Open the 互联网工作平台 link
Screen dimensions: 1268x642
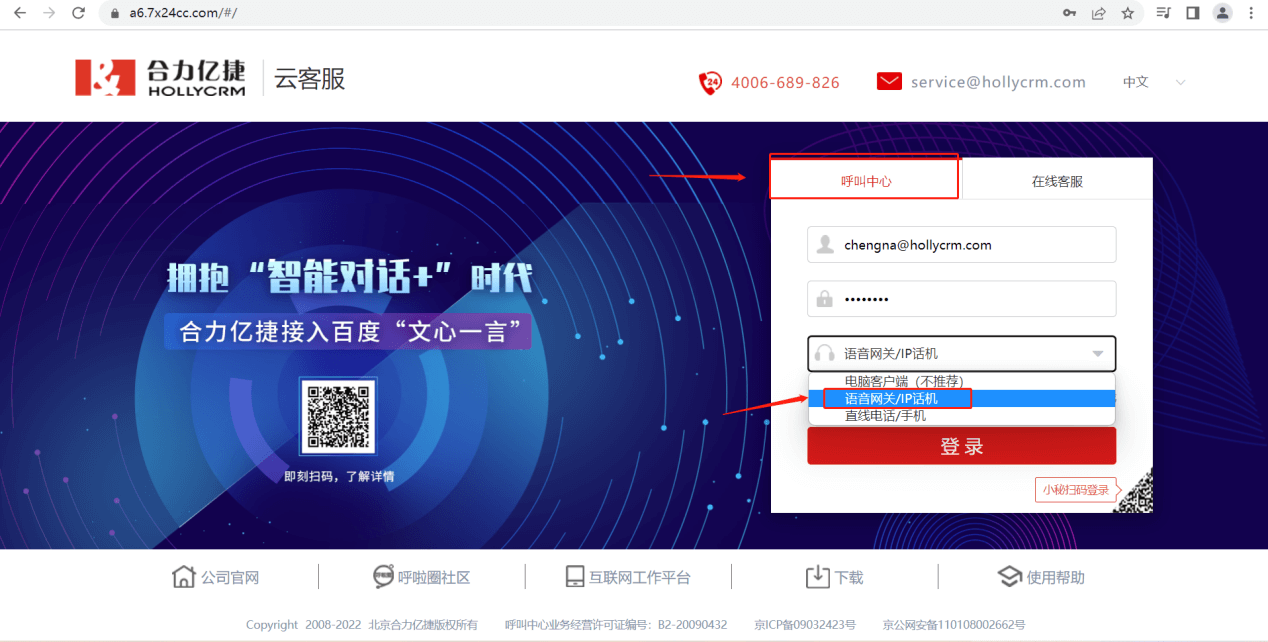pos(640,577)
